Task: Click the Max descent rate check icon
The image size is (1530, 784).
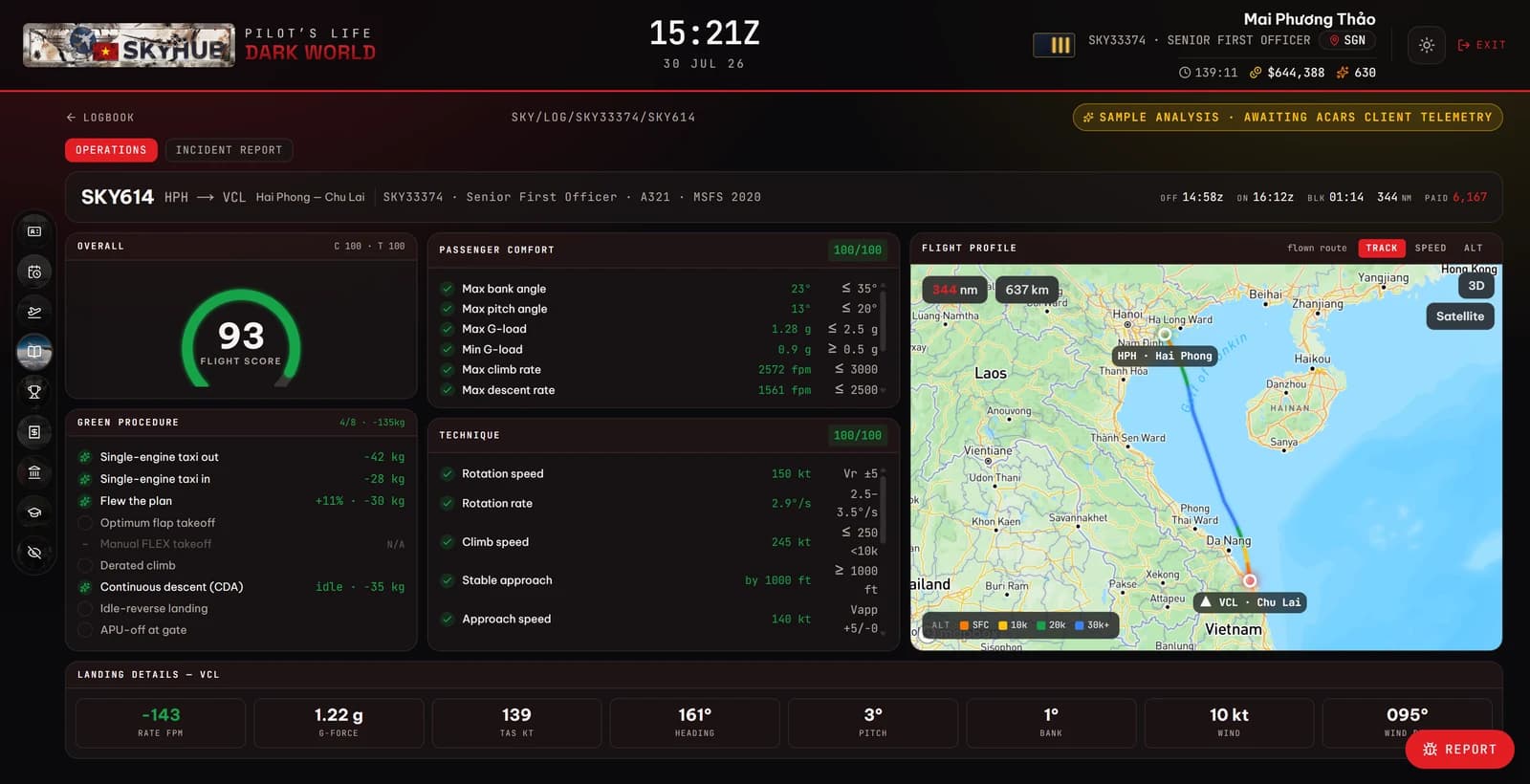Action: (x=447, y=390)
